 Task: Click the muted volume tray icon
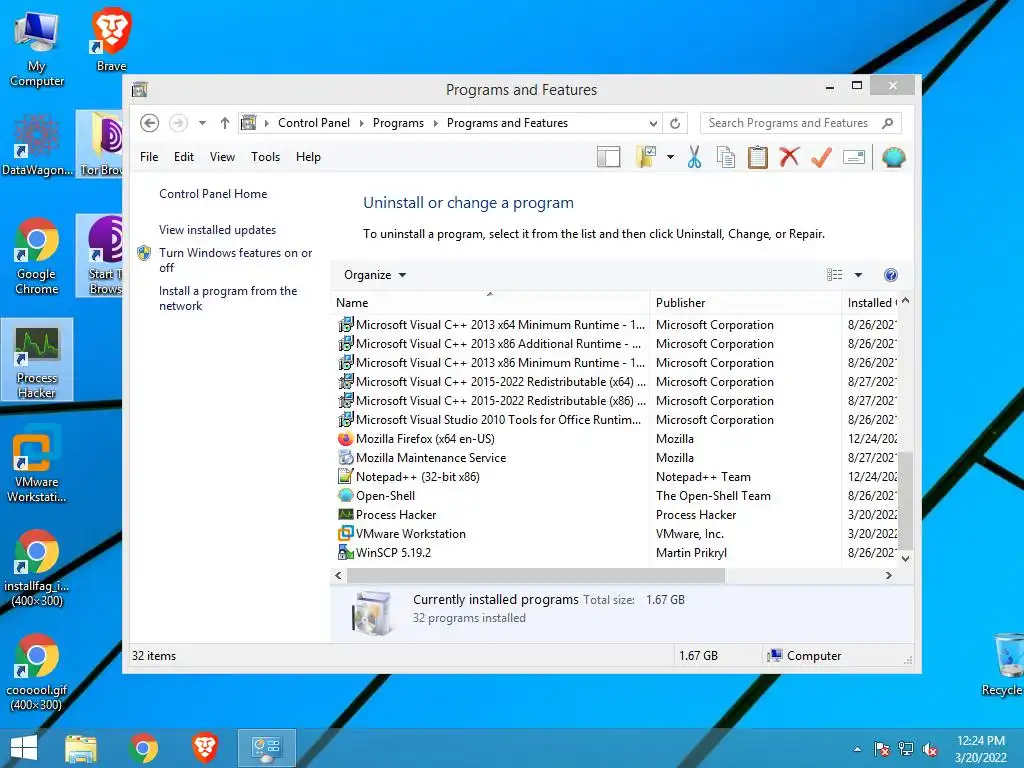tap(930, 749)
